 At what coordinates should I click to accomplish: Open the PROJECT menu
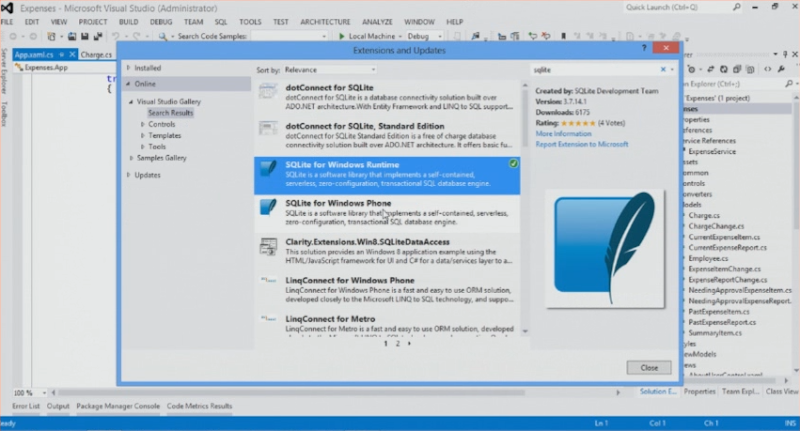[x=93, y=22]
